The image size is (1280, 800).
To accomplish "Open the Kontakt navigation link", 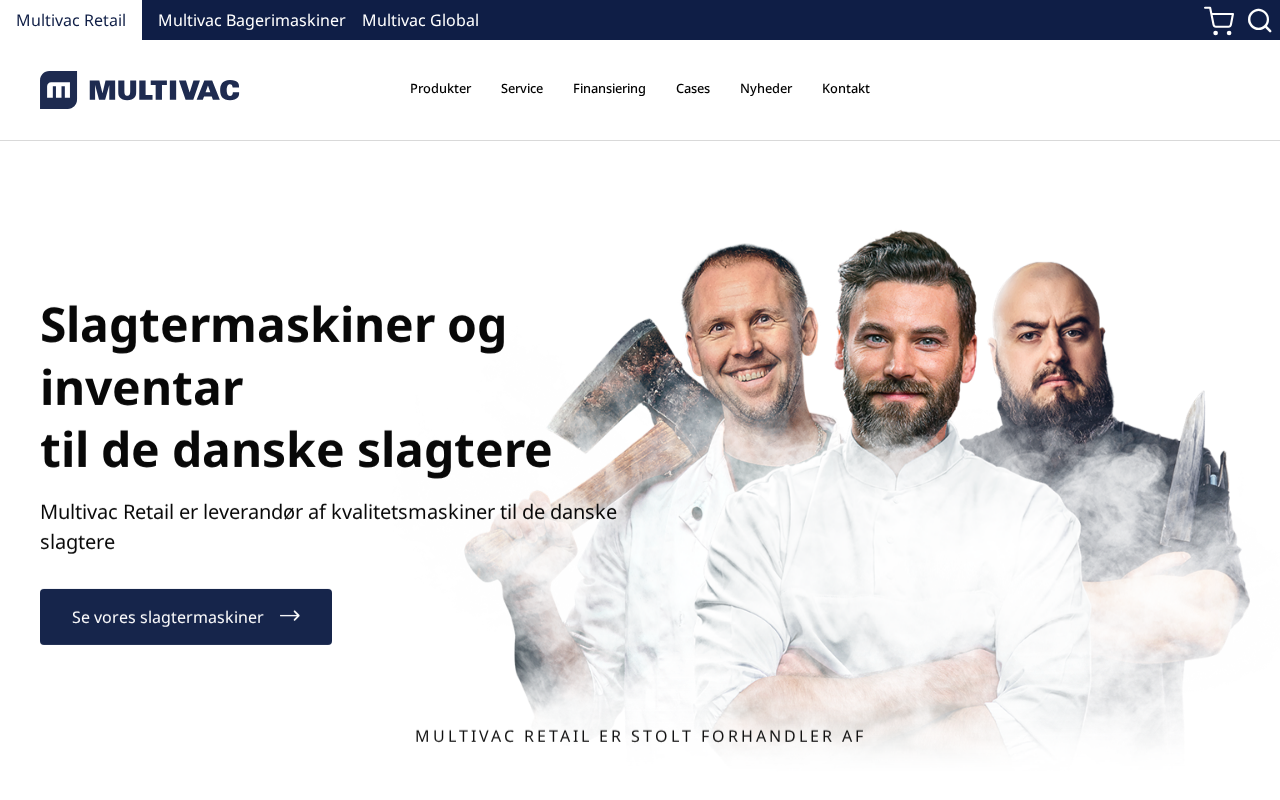I will point(846,88).
